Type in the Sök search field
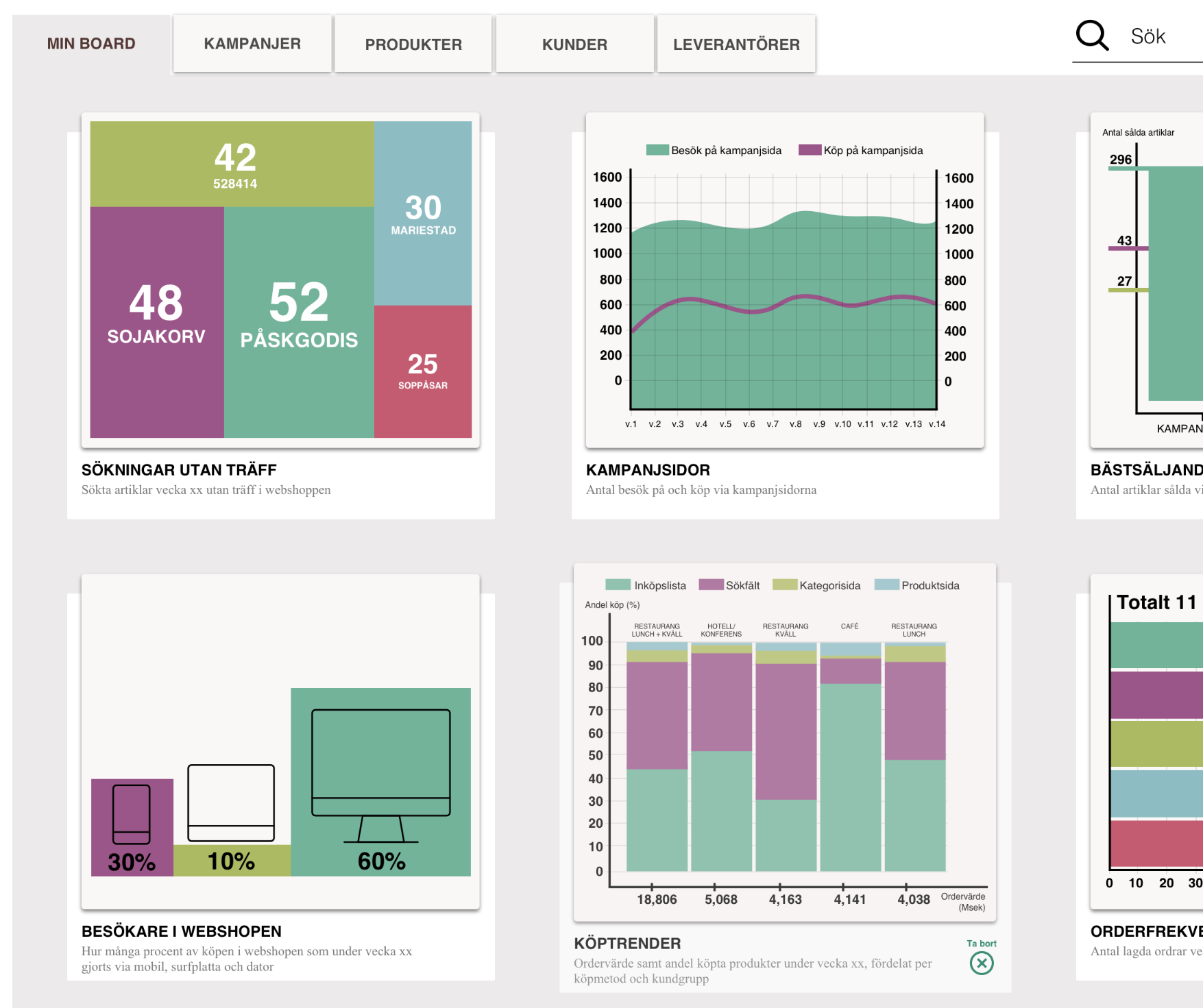This screenshot has width=1203, height=1008. [x=1162, y=37]
